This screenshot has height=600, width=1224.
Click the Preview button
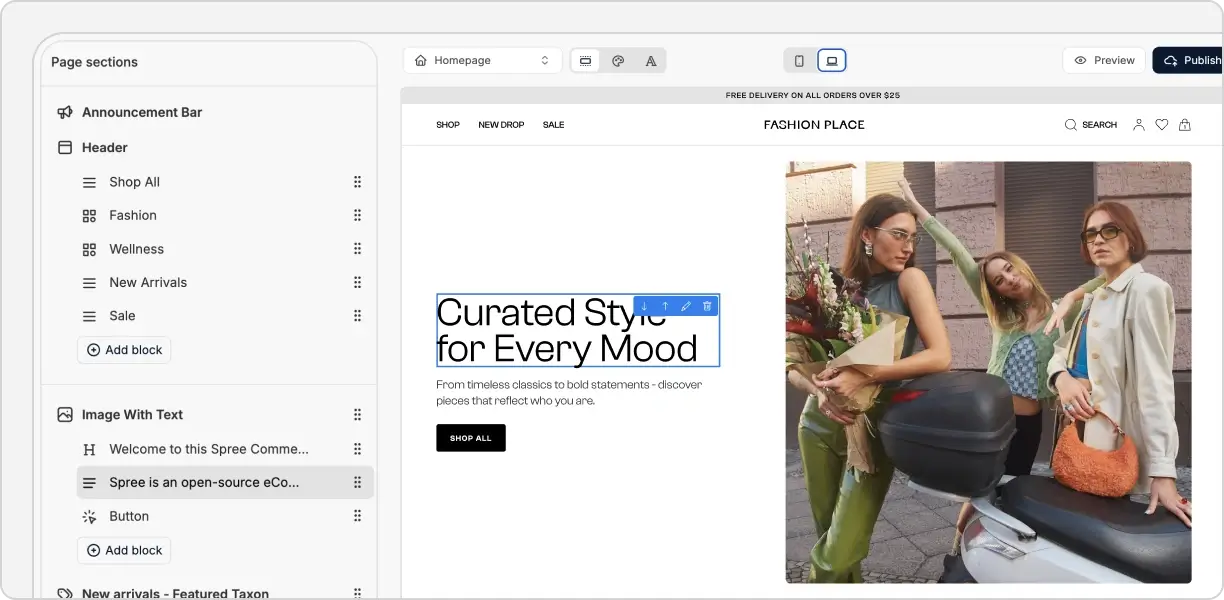(1104, 60)
